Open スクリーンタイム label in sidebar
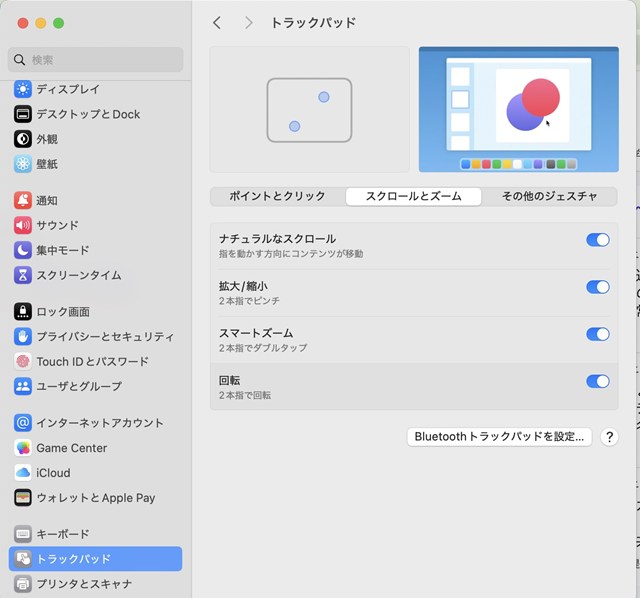 (79, 275)
